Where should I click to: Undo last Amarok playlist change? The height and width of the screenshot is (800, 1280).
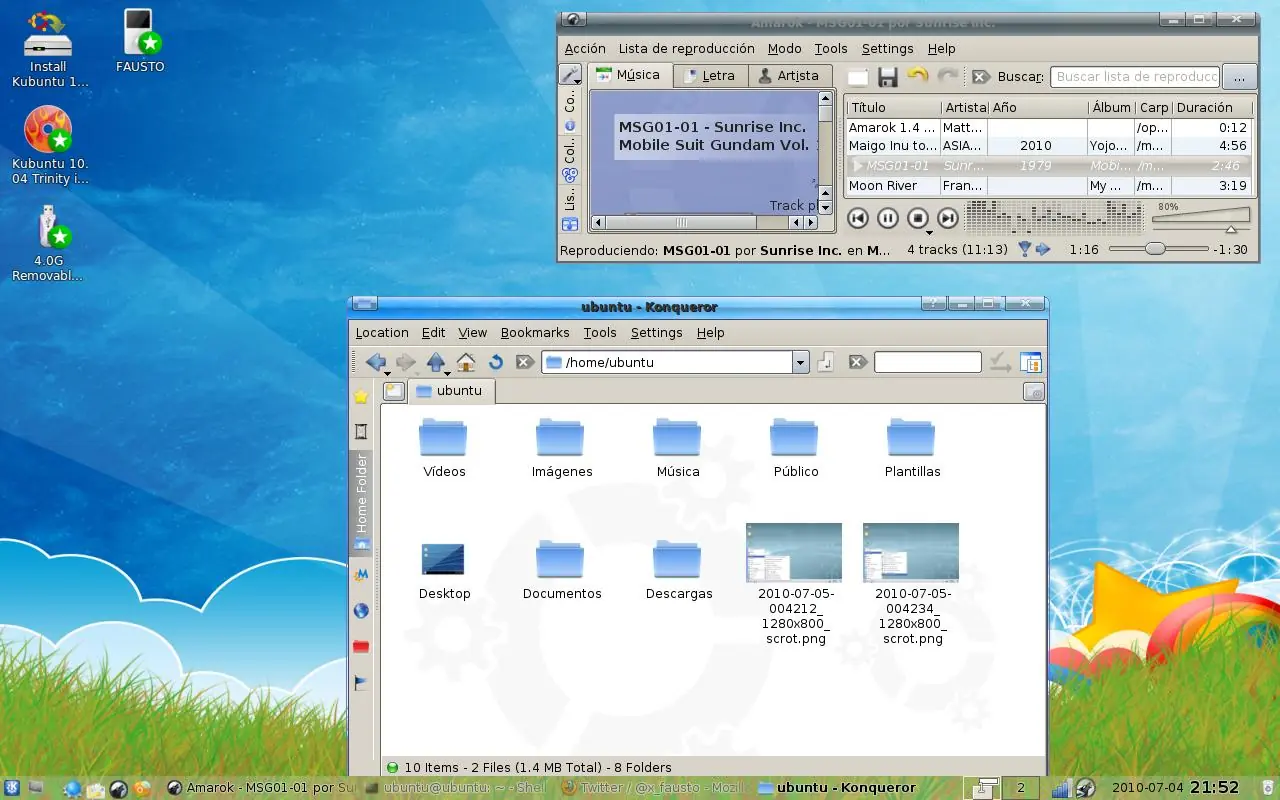(x=917, y=76)
